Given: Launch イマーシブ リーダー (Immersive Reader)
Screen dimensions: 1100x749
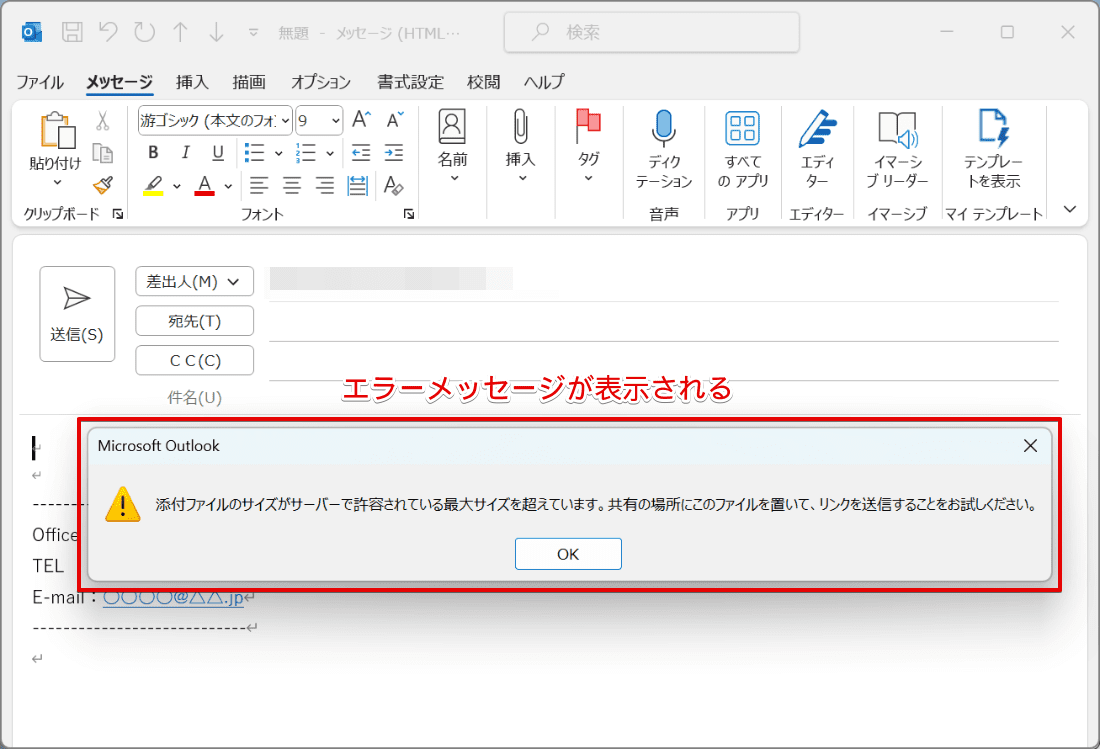Looking at the screenshot, I should (x=897, y=151).
